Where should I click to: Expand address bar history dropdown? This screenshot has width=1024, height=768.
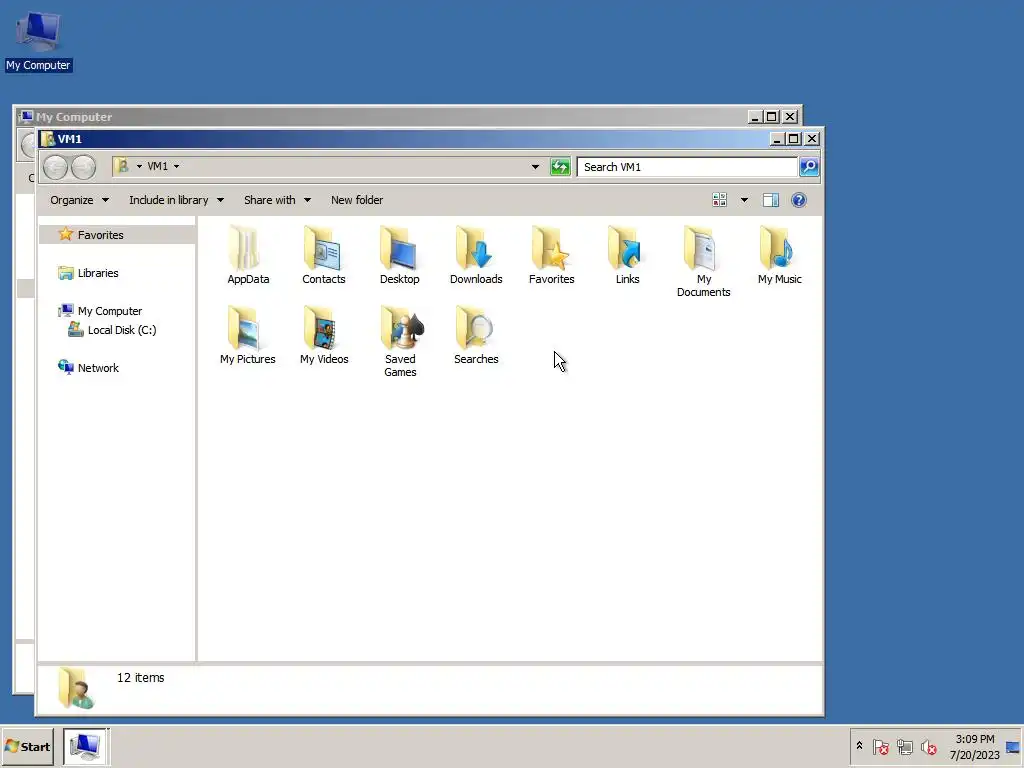[535, 167]
